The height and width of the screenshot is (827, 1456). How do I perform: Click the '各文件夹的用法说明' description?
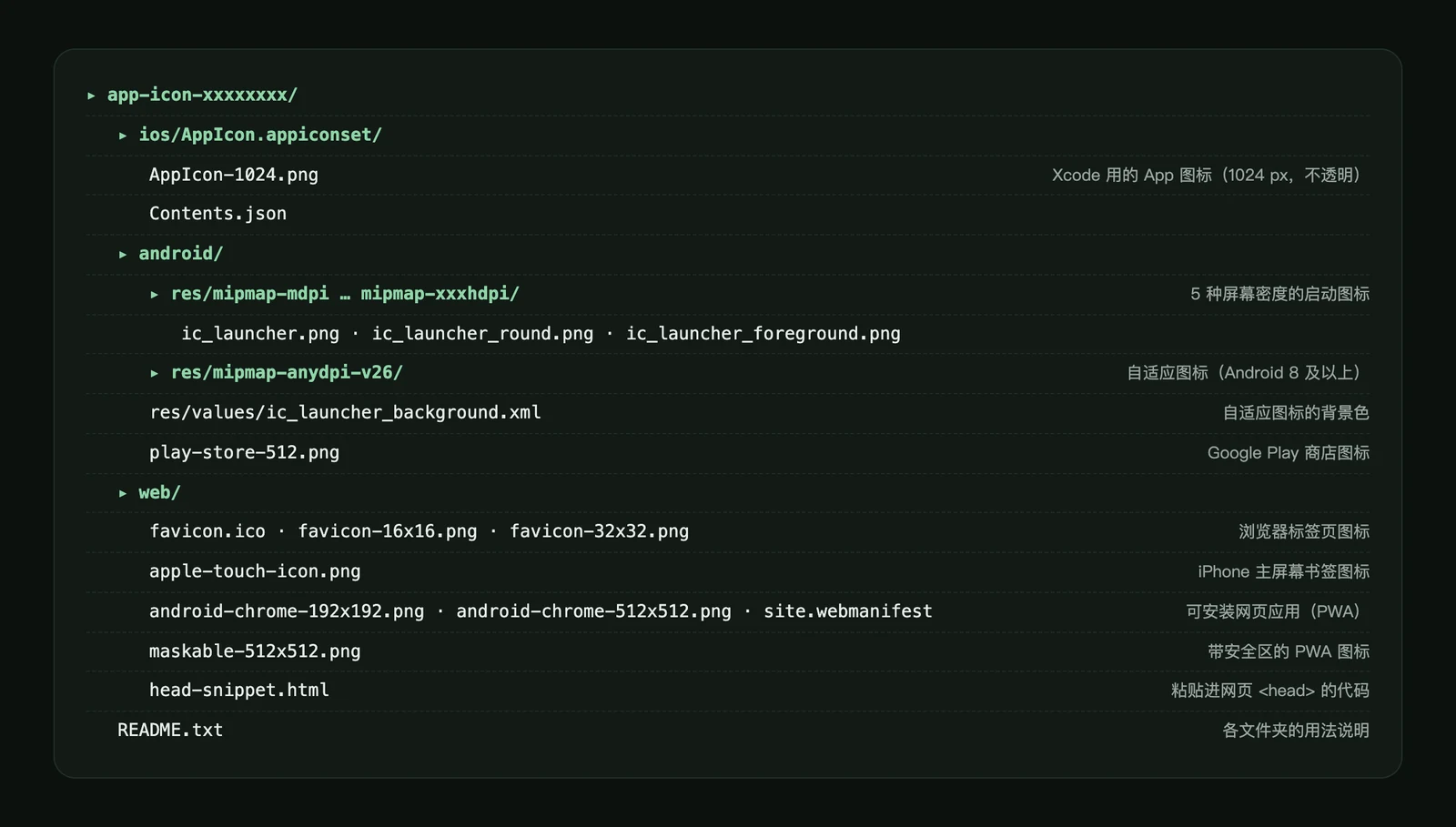tap(1296, 731)
